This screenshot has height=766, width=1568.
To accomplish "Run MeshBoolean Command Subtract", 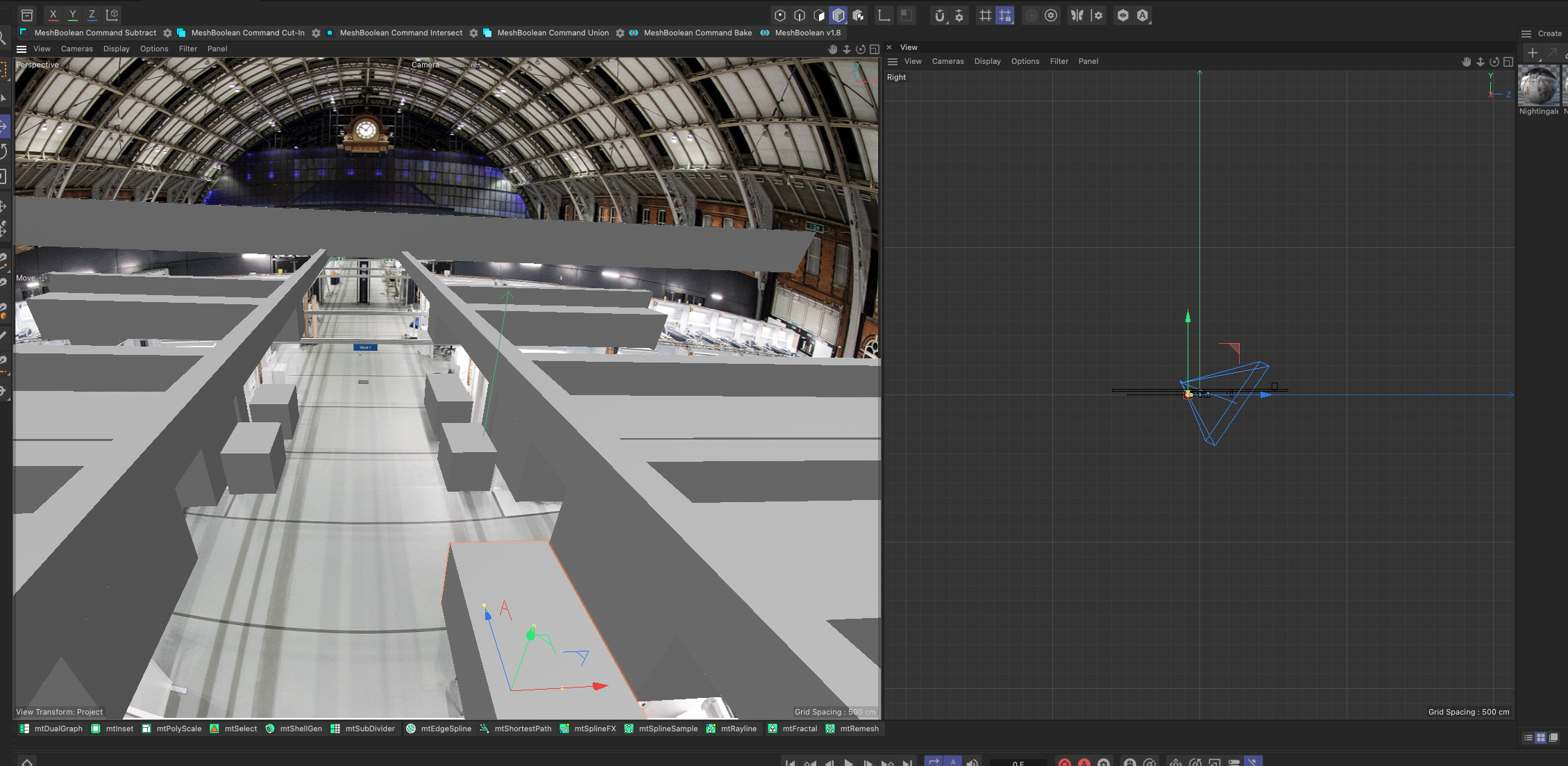I will pos(88,33).
